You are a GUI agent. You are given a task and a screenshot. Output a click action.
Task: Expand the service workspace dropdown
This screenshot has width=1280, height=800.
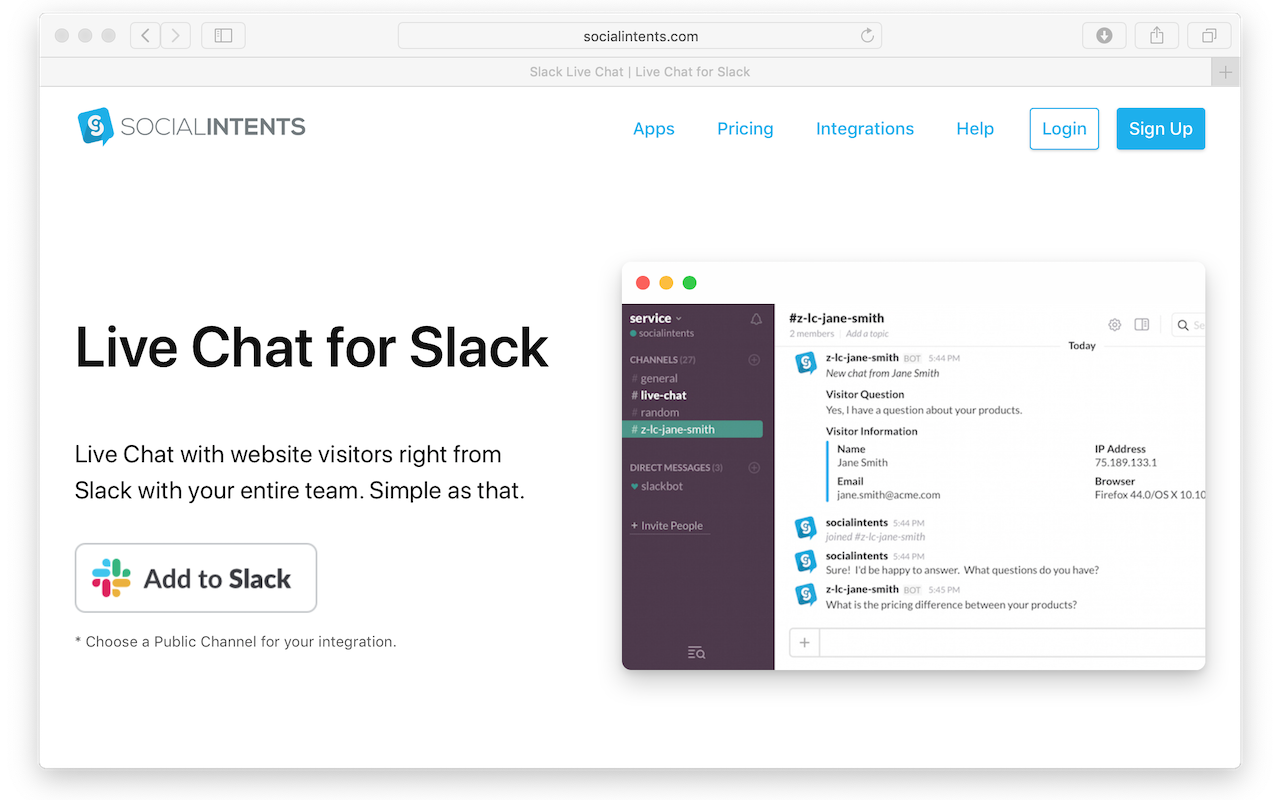[x=656, y=318]
